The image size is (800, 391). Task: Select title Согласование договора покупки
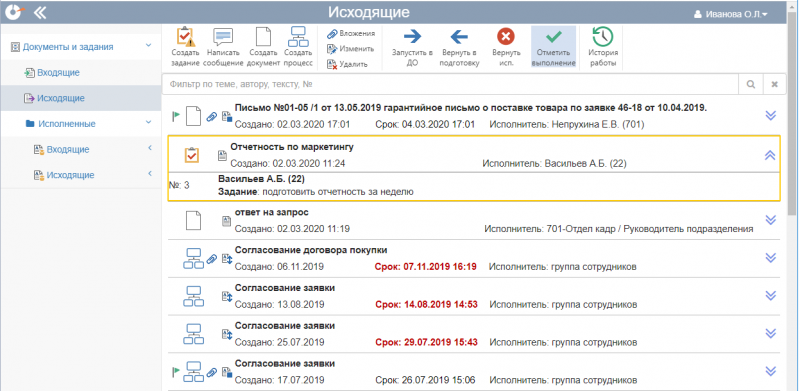click(x=311, y=250)
